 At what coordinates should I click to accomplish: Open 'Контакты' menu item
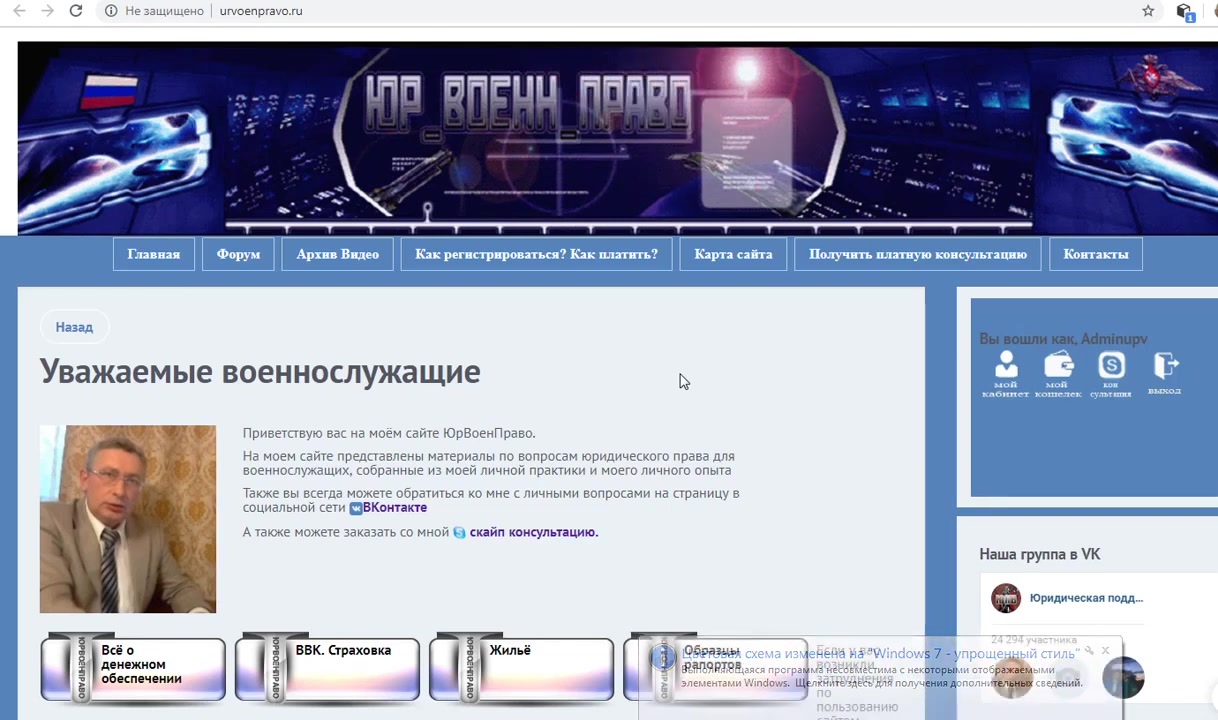[1096, 254]
